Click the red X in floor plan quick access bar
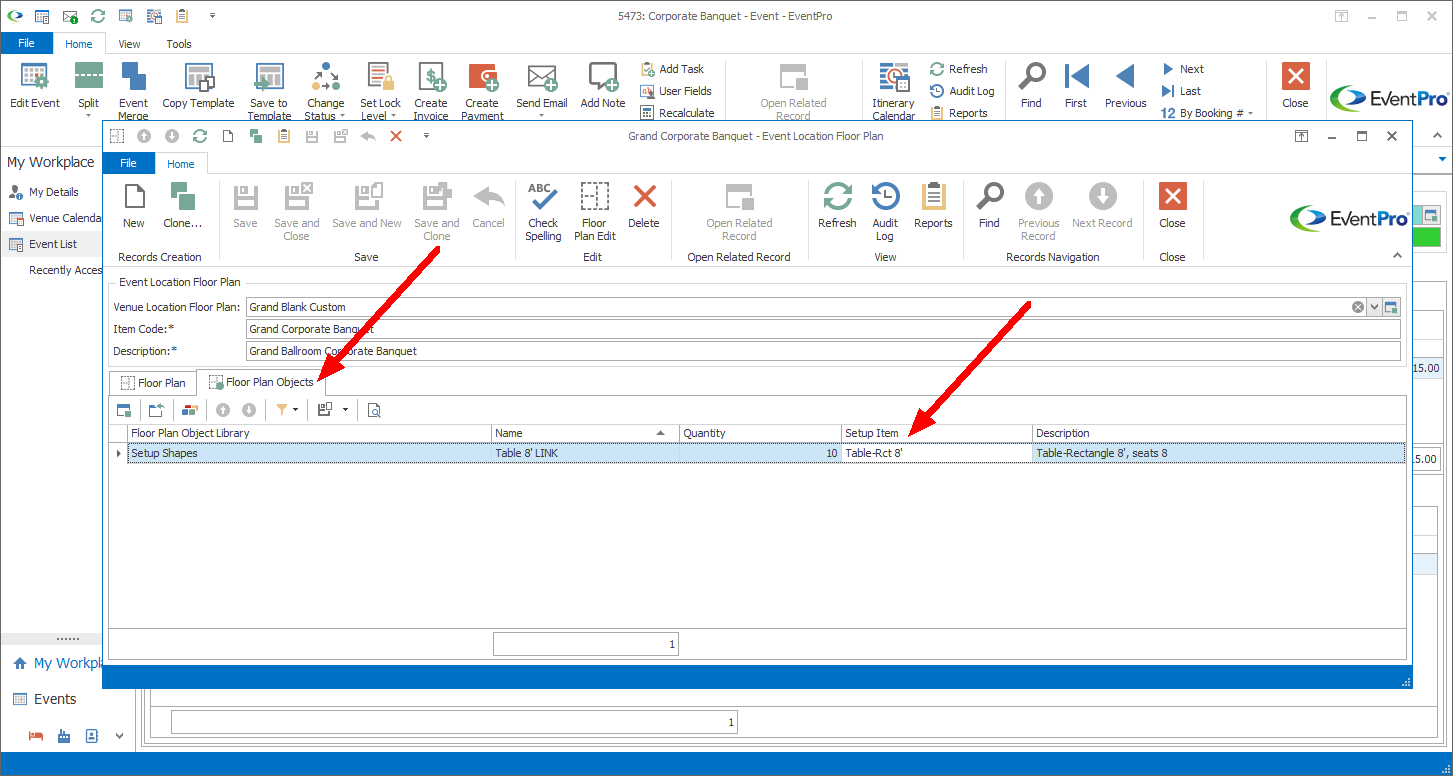This screenshot has height=776, width=1453. click(x=396, y=136)
